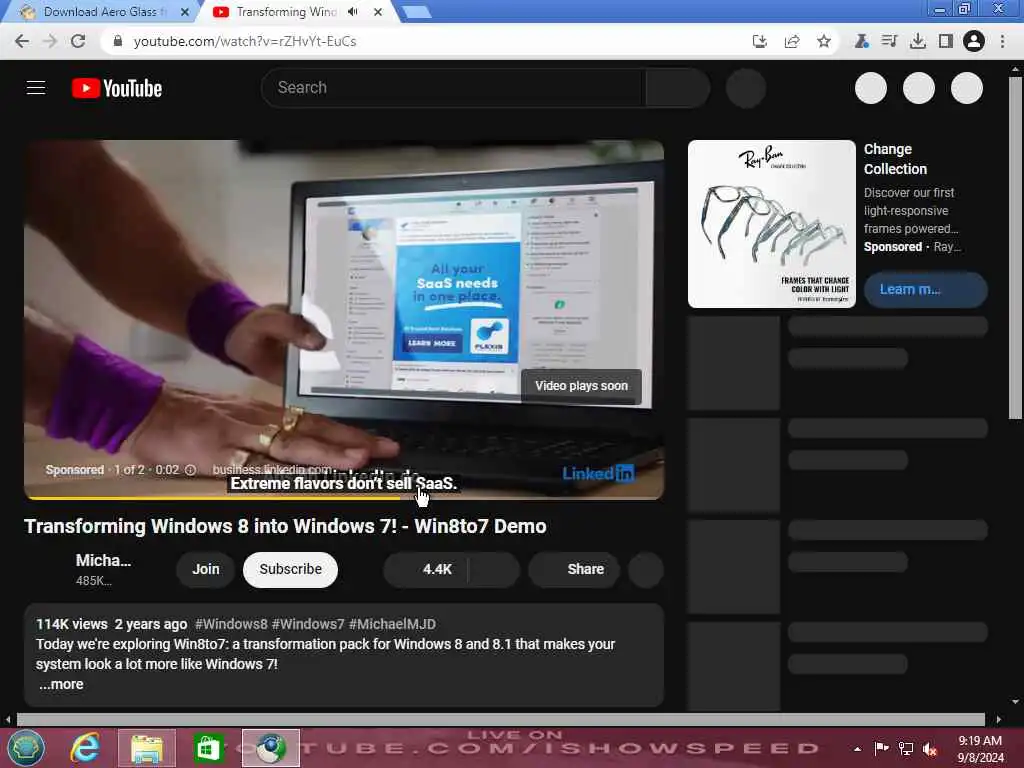Dislike the video next to 4.4K
The image size is (1024, 768).
(x=494, y=569)
